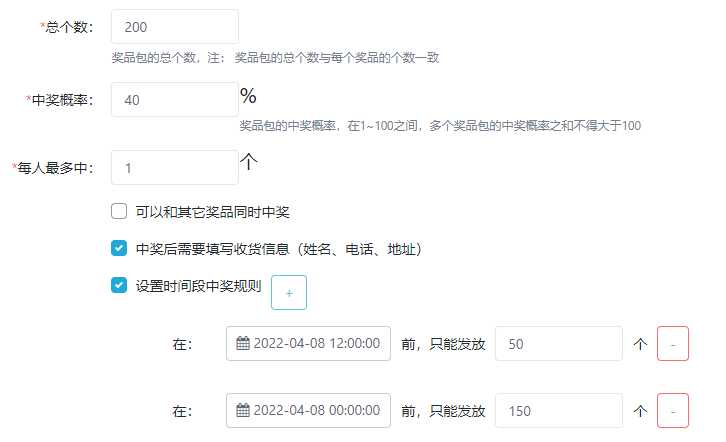This screenshot has width=726, height=442.
Task: Click the 设置时间段中奖规则 label text
Action: click(x=198, y=285)
